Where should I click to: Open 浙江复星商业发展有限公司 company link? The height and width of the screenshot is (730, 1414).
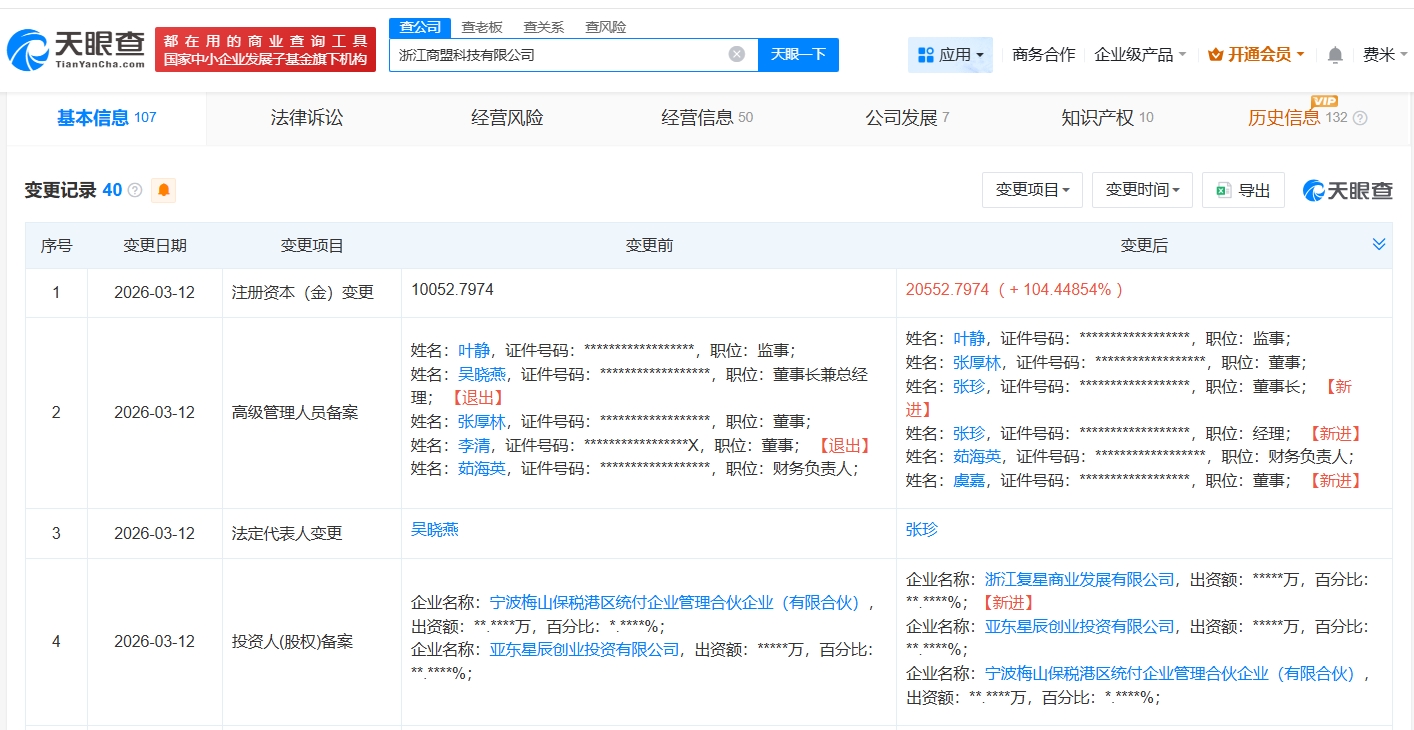click(1080, 579)
